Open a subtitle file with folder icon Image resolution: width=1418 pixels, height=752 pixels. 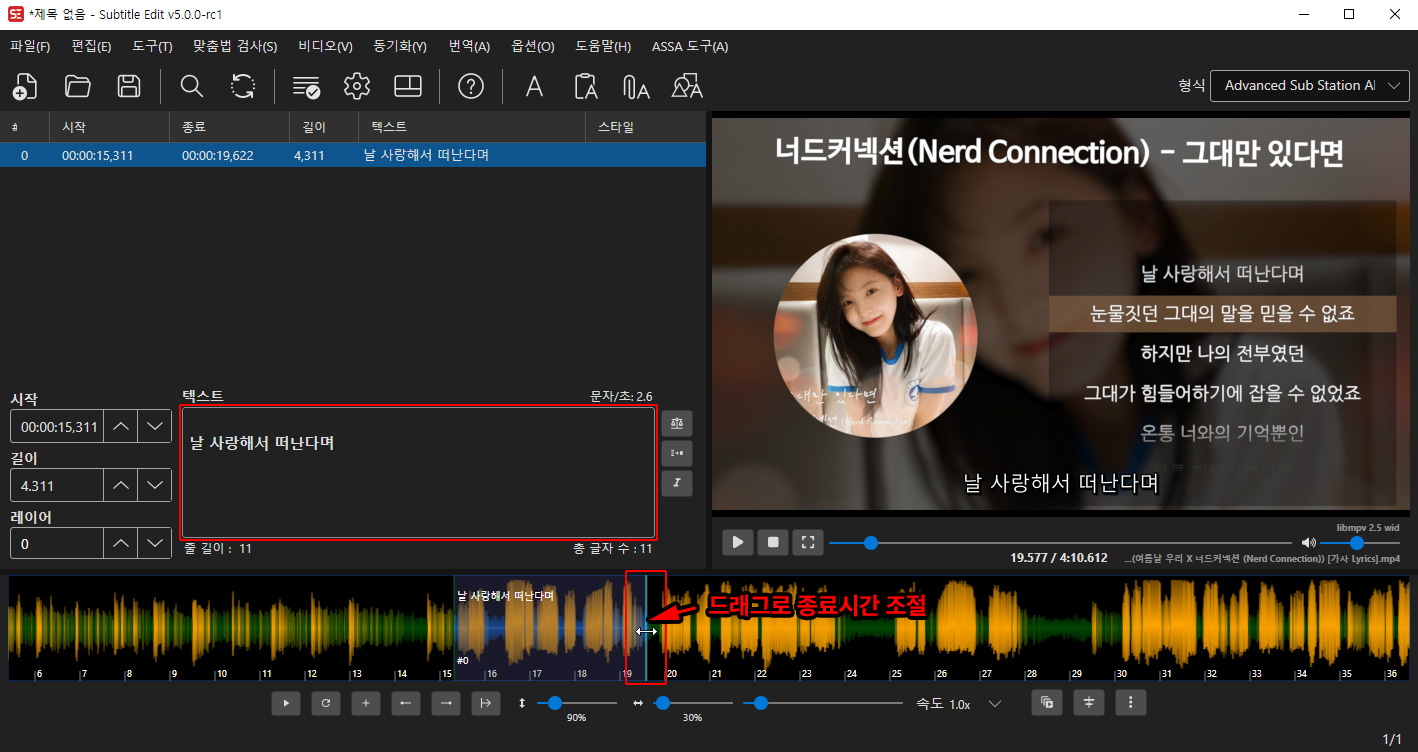click(77, 86)
